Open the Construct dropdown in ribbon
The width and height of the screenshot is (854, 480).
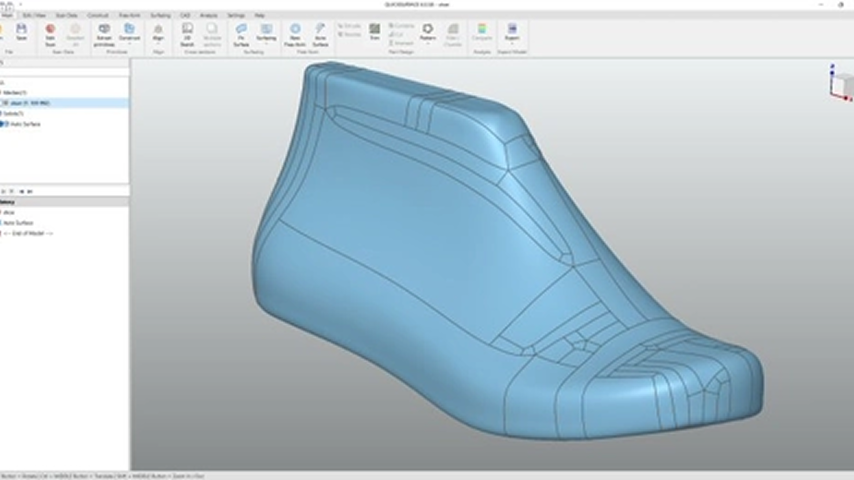(x=129, y=42)
